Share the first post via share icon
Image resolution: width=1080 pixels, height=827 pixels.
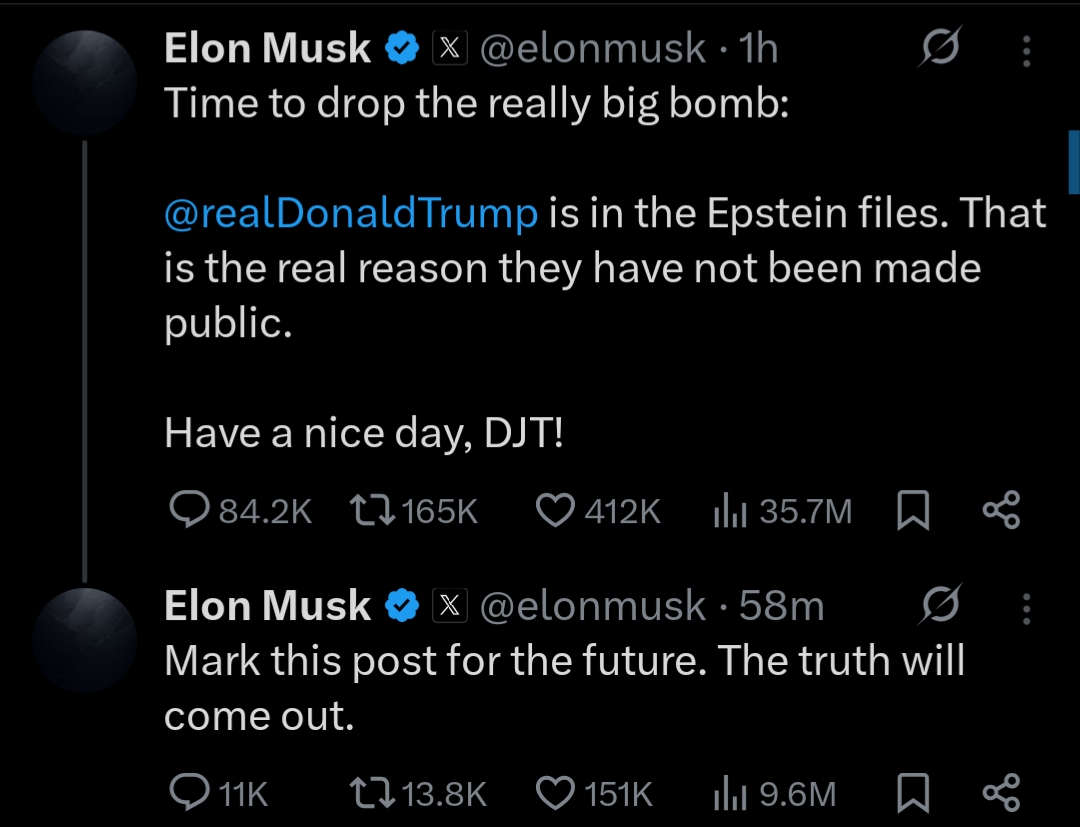[x=1000, y=511]
